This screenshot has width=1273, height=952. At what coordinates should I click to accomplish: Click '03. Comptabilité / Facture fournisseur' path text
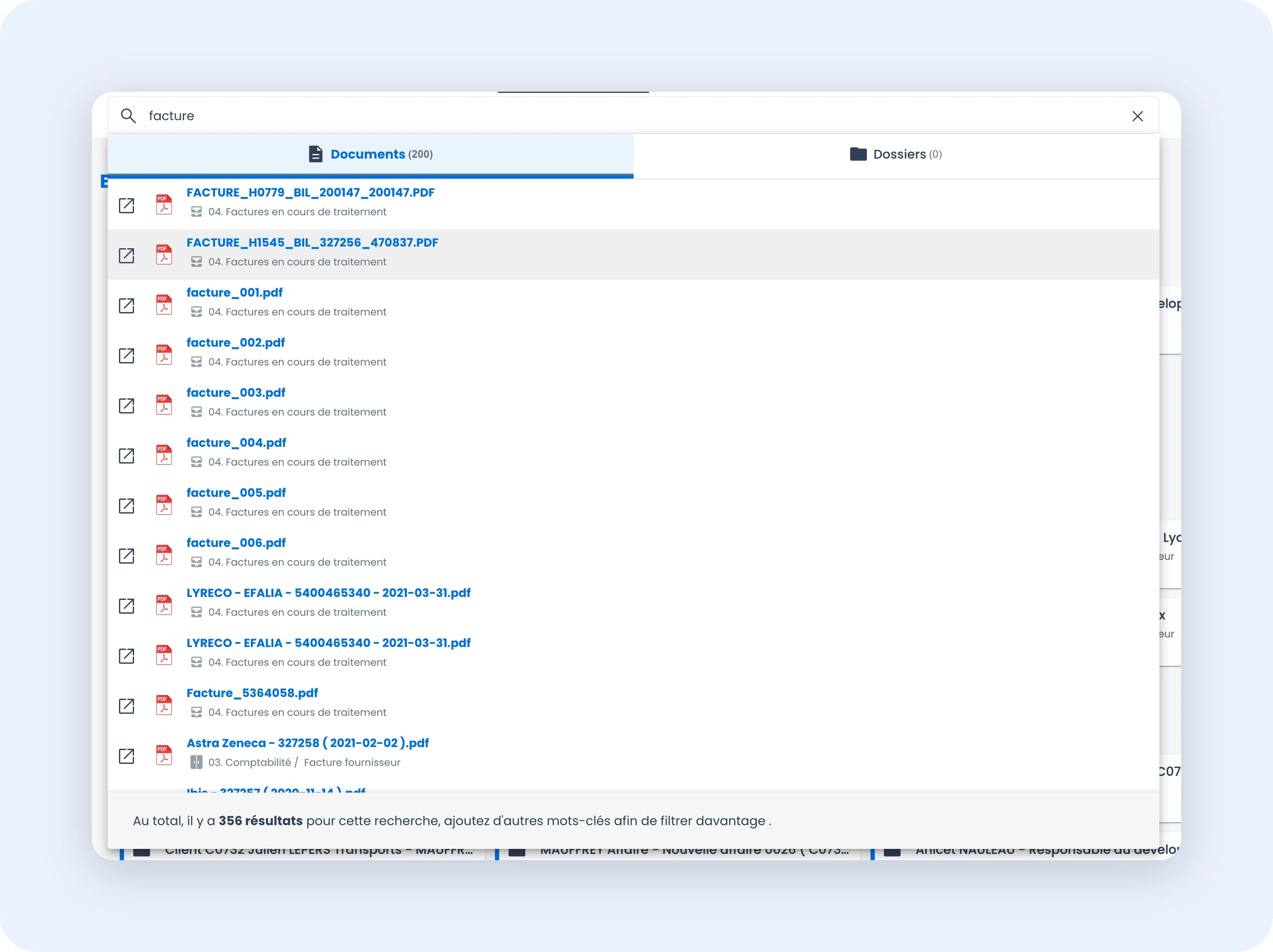[x=304, y=762]
